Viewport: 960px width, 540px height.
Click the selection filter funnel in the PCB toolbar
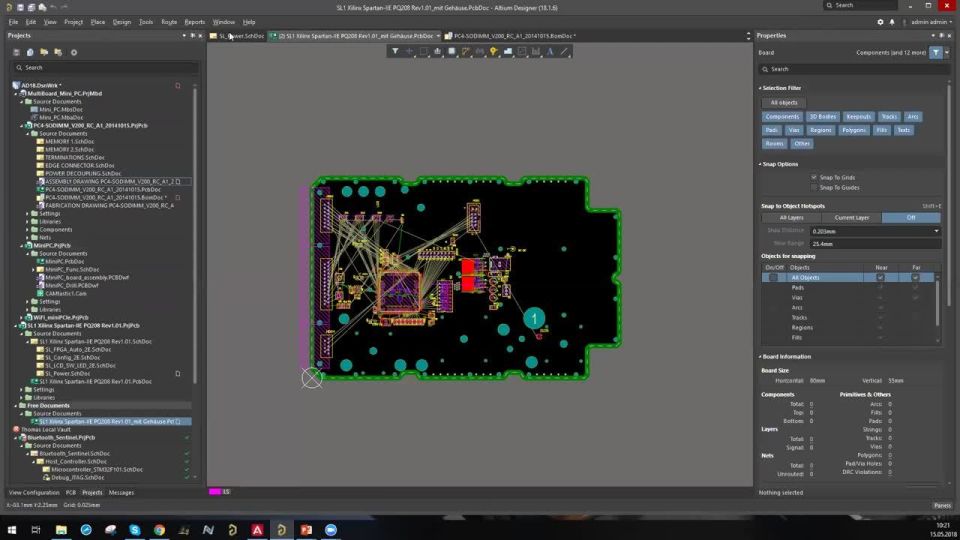tap(395, 51)
